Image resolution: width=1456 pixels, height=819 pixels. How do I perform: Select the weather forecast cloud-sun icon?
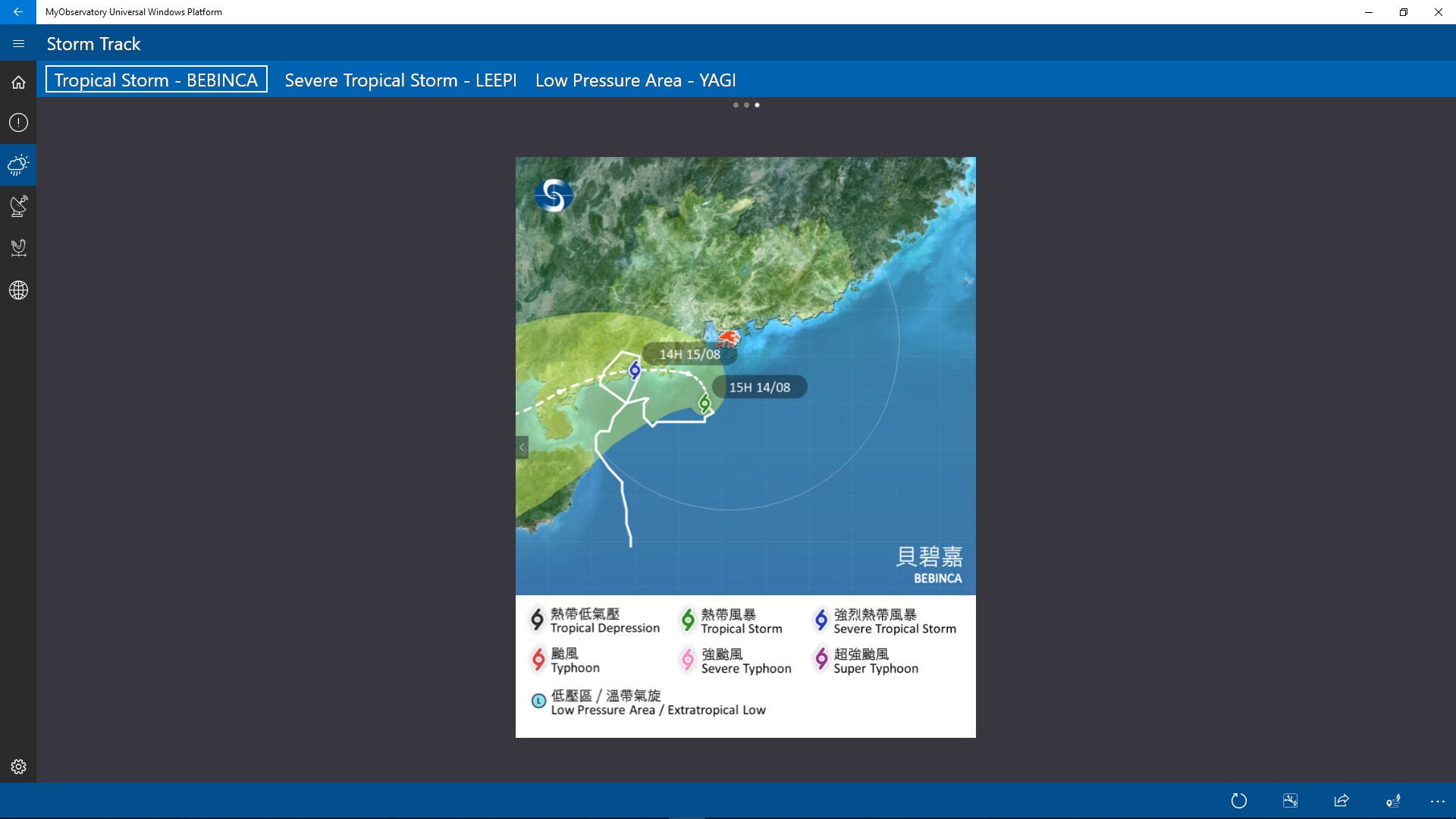click(18, 165)
